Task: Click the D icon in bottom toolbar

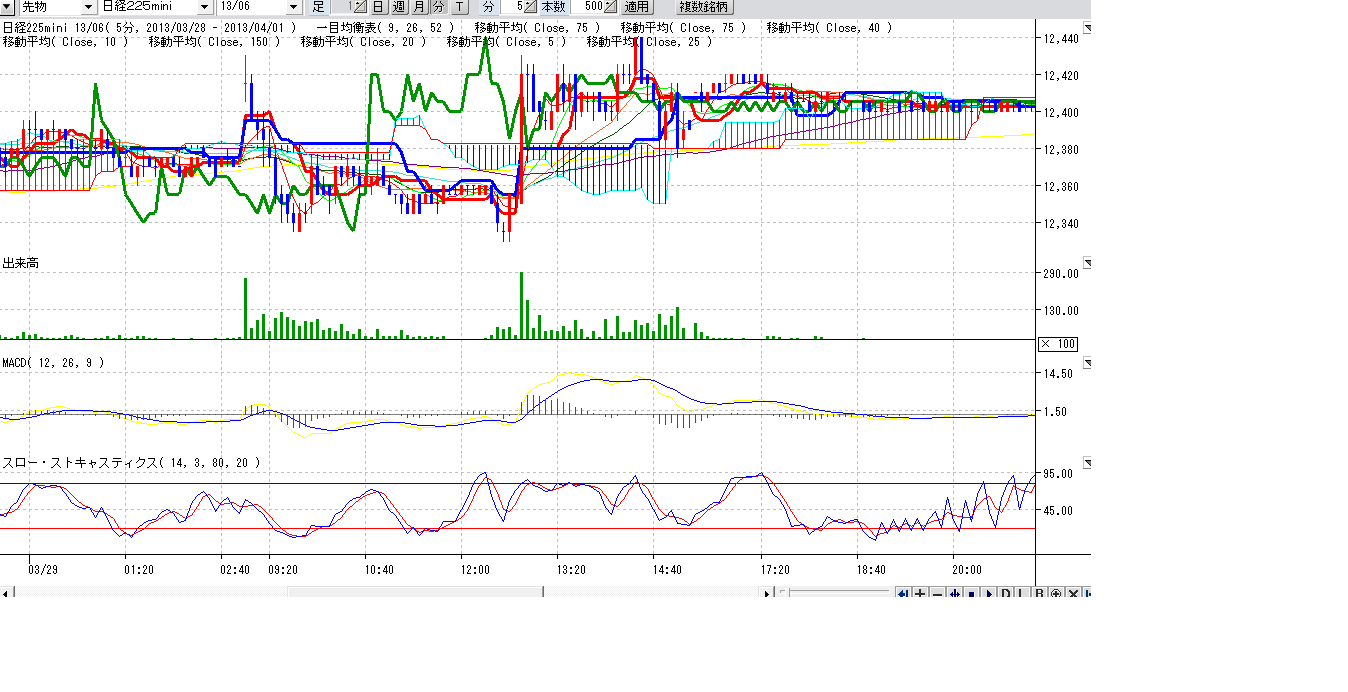Action: [1005, 594]
